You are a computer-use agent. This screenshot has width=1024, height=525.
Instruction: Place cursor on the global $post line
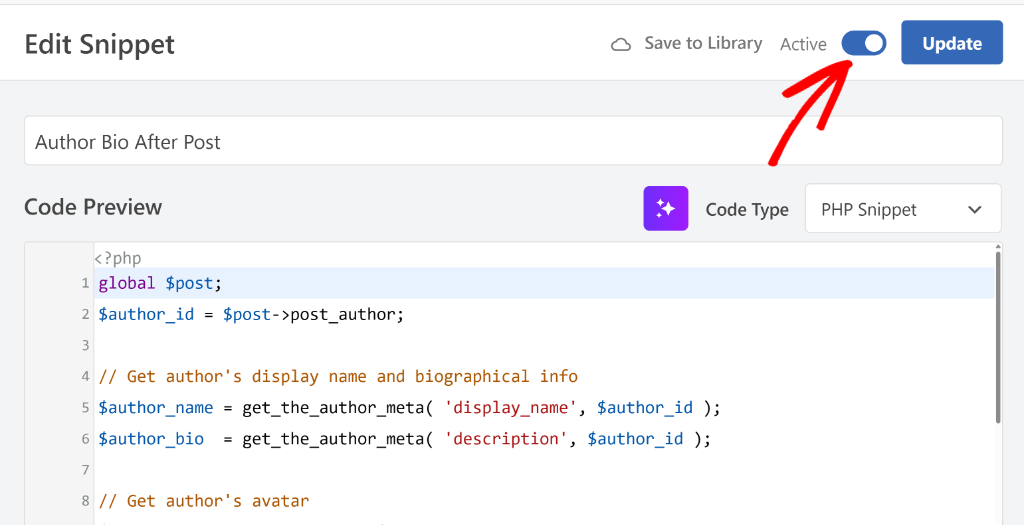[160, 283]
